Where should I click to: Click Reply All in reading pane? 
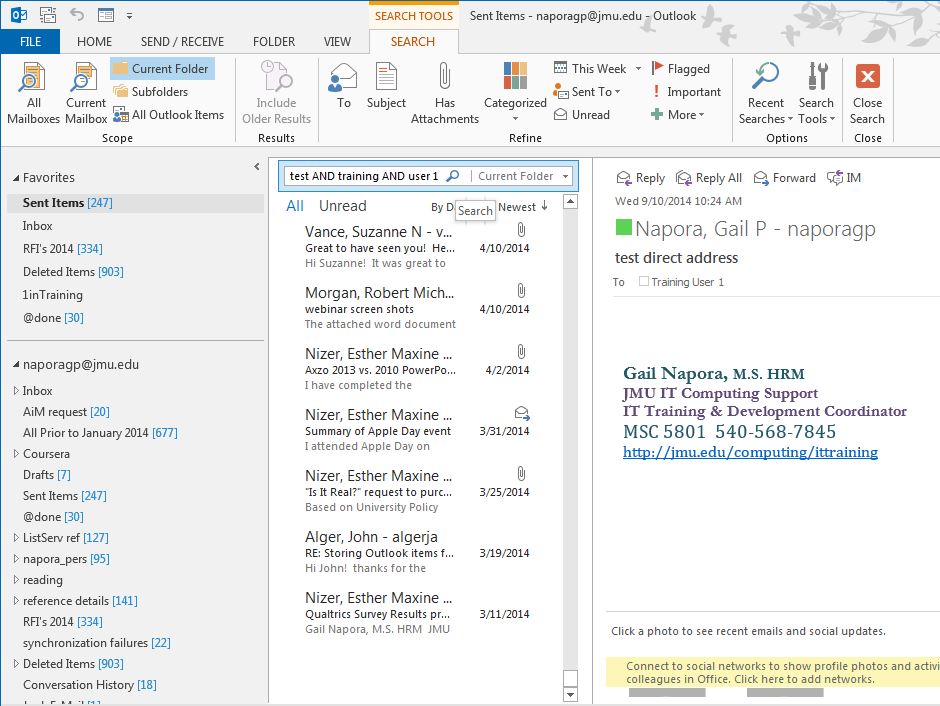[x=709, y=178]
